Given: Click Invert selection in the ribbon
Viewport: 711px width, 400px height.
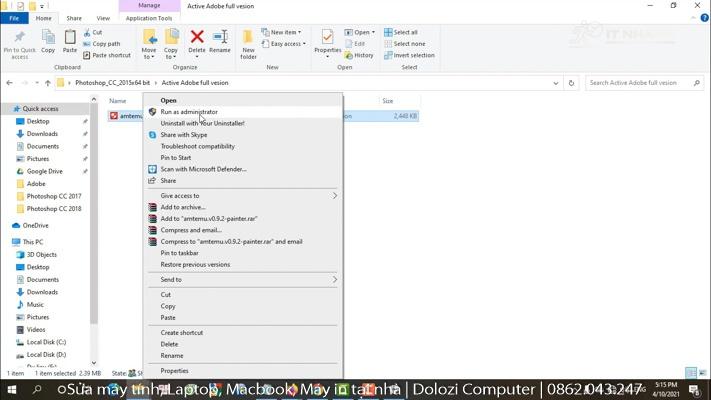Looking at the screenshot, I should pyautogui.click(x=413, y=55).
